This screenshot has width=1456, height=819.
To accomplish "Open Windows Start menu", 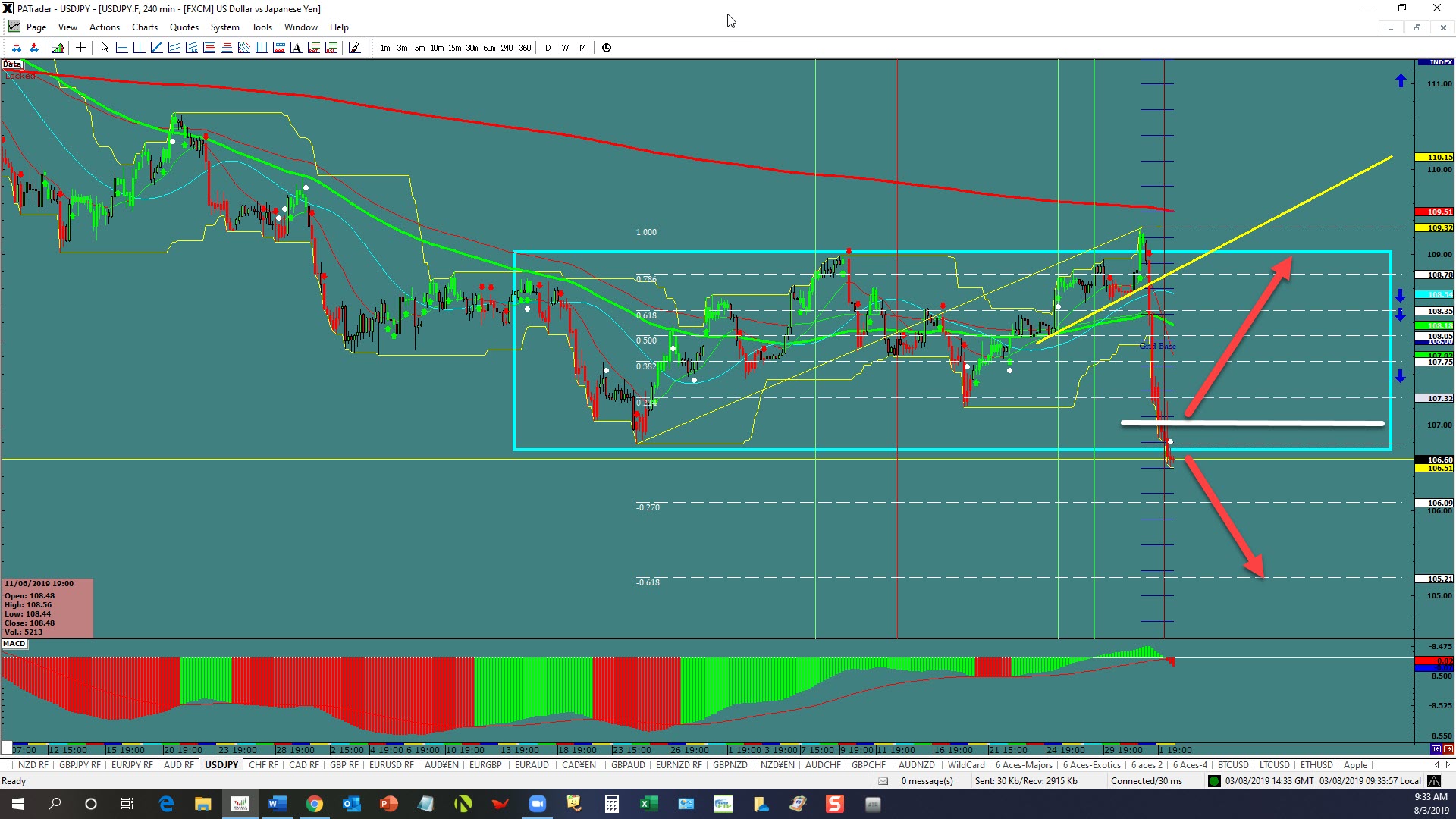I will (x=18, y=804).
